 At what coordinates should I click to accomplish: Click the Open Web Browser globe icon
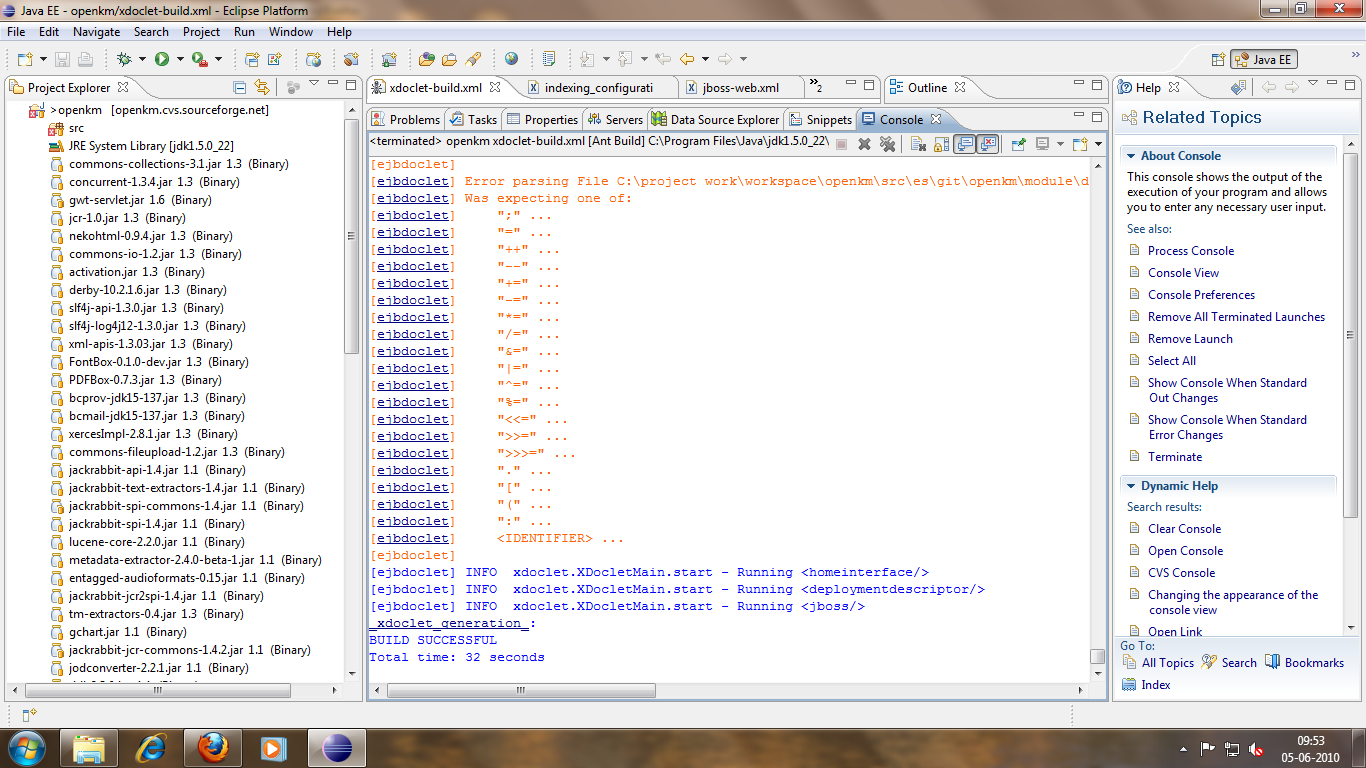pos(511,59)
